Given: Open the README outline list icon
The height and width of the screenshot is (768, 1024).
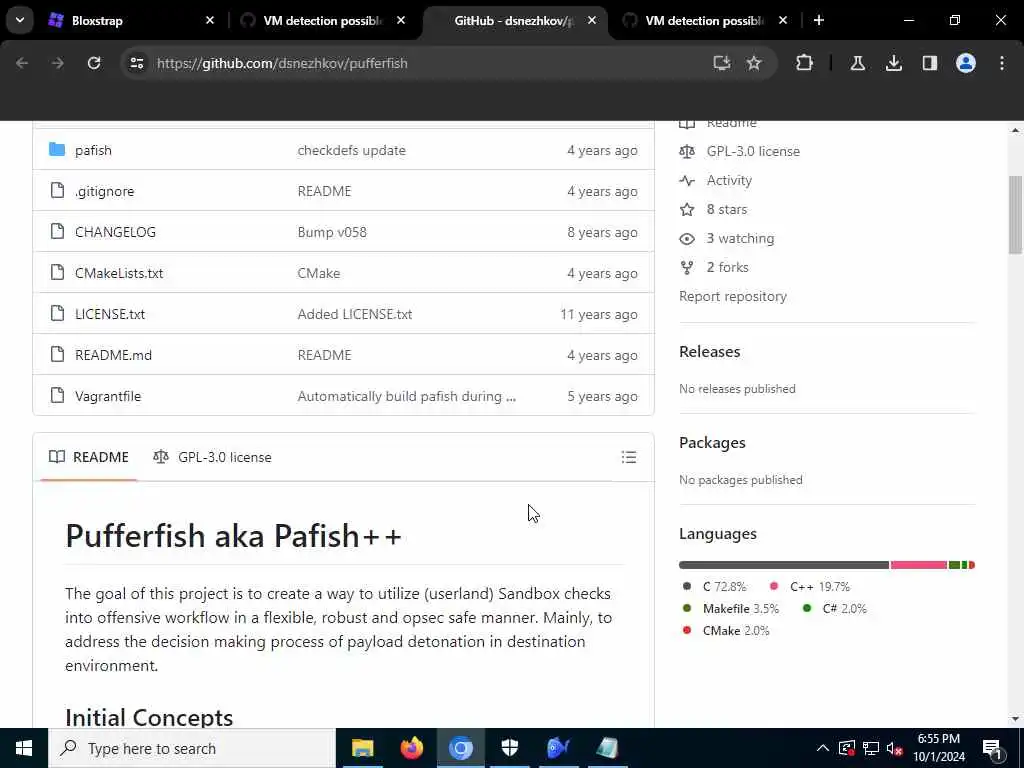Looking at the screenshot, I should coord(629,457).
